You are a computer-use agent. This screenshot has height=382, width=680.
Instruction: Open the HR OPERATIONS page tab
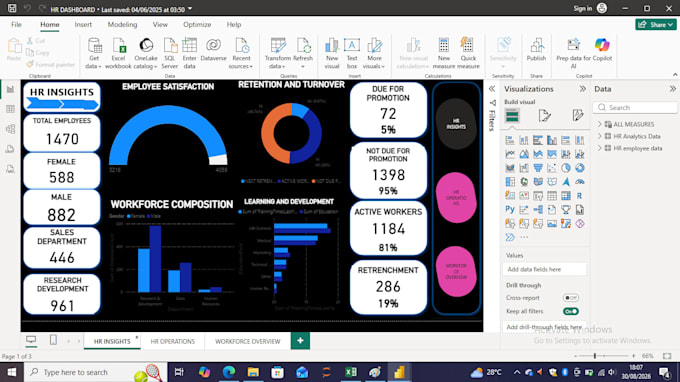[172, 342]
